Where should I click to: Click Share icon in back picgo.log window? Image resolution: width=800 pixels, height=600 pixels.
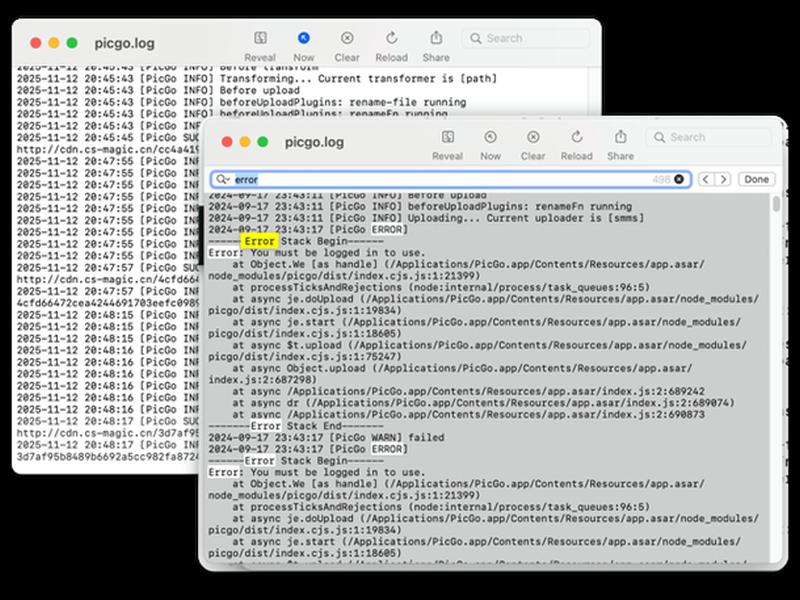436,38
